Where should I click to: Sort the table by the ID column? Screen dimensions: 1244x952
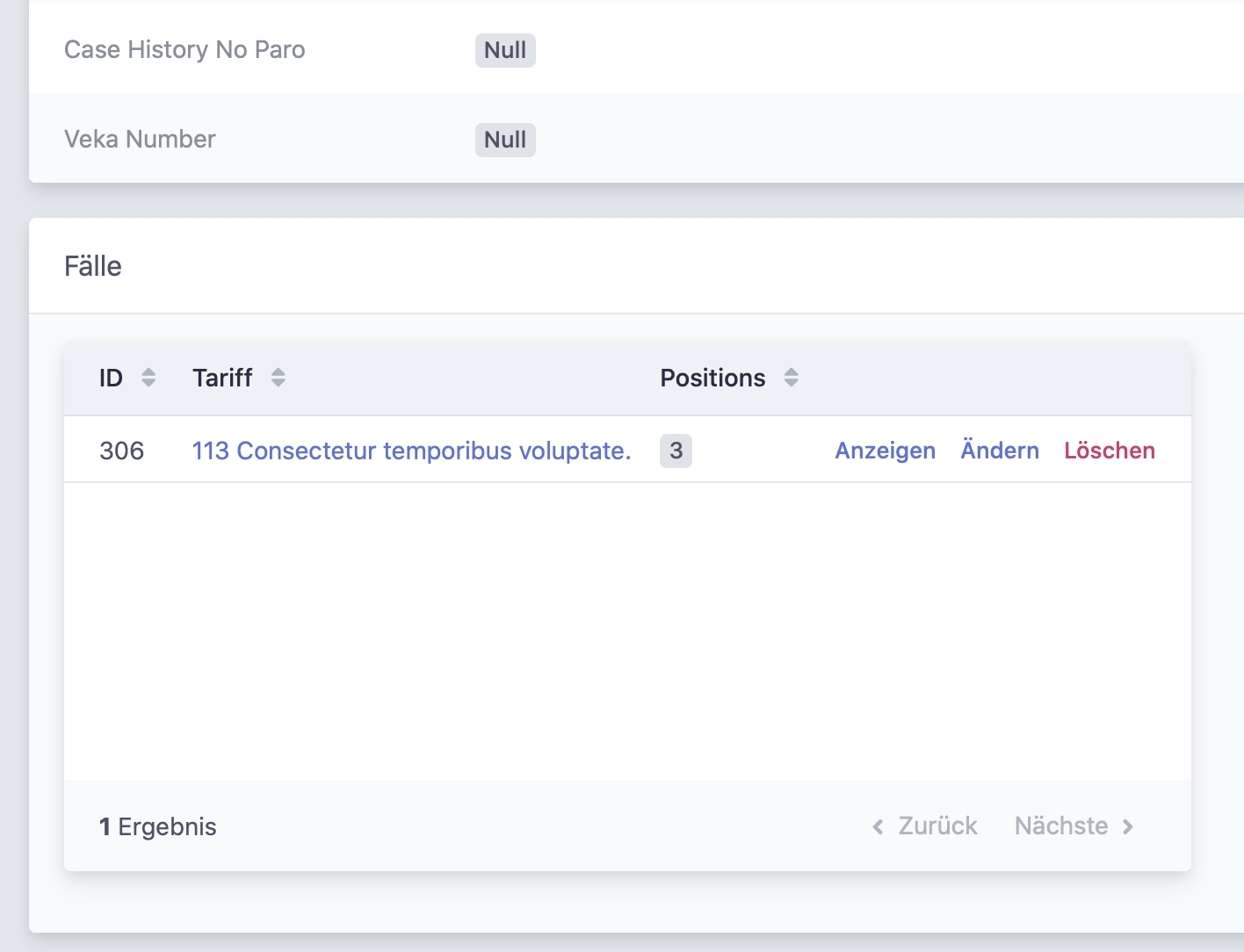(x=111, y=378)
